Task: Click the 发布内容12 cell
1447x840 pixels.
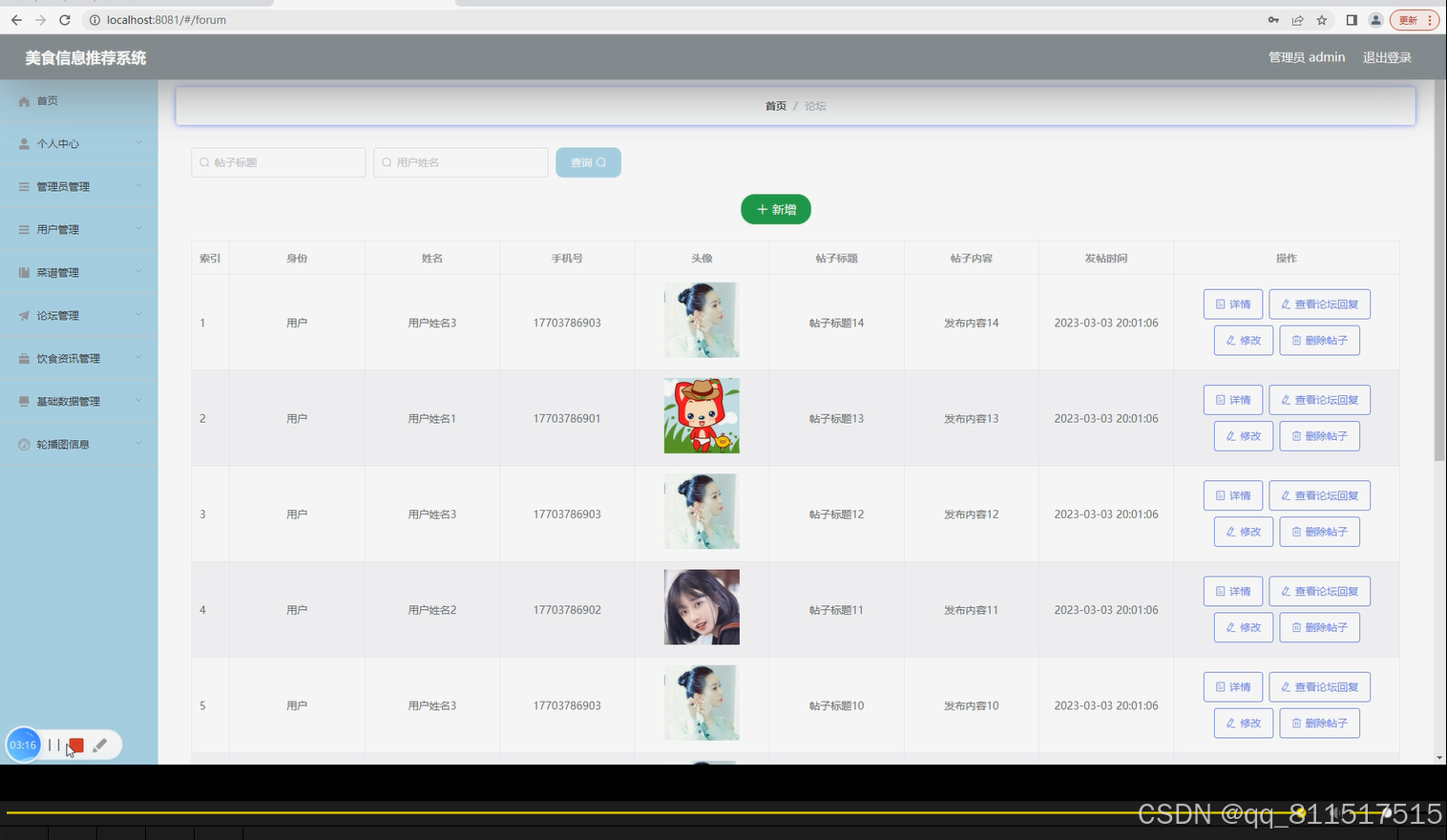Action: coord(971,514)
